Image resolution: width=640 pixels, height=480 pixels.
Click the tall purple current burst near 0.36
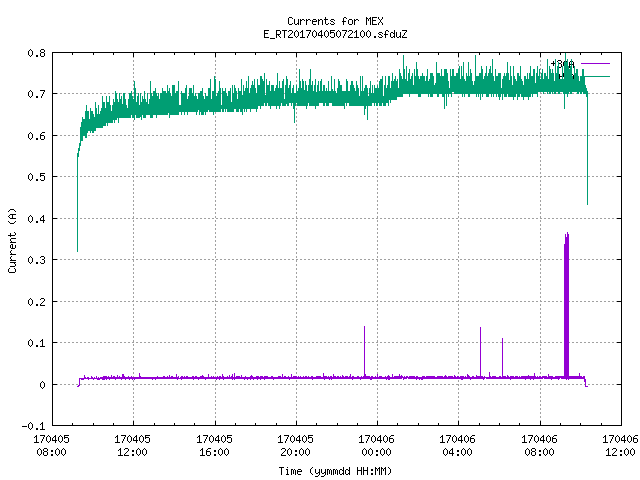pos(567,306)
